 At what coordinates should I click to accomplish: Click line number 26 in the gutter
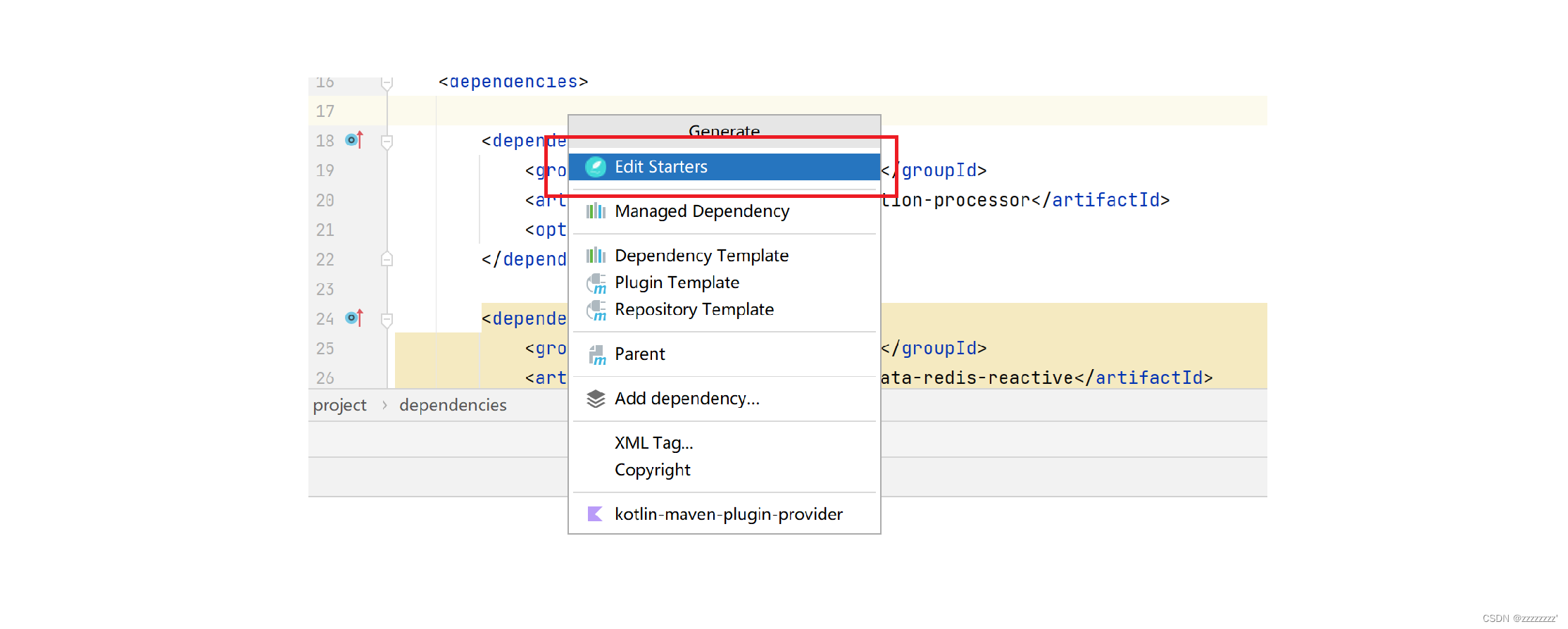tap(325, 378)
